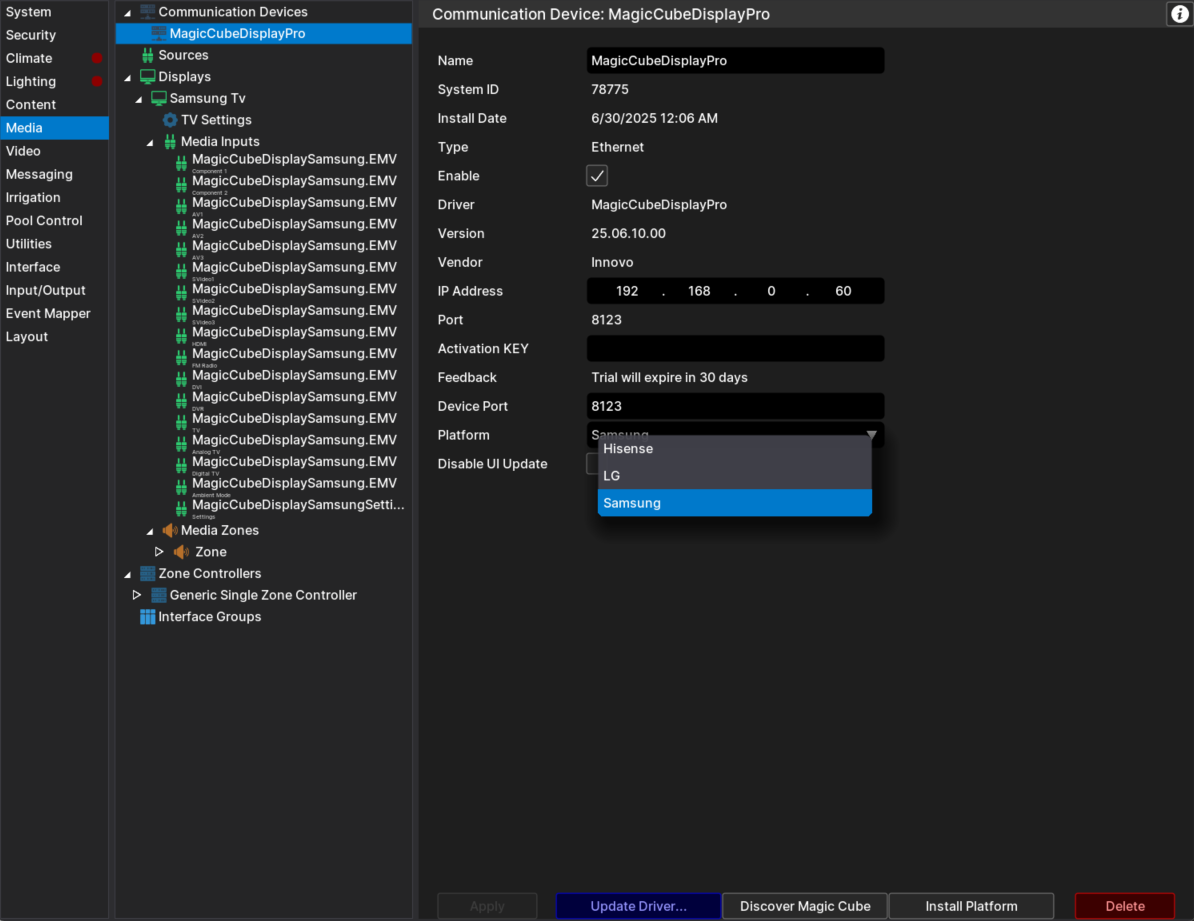The height and width of the screenshot is (921, 1194).
Task: Click the MagicCubeDisplayPro device icon in tree
Action: (x=159, y=33)
